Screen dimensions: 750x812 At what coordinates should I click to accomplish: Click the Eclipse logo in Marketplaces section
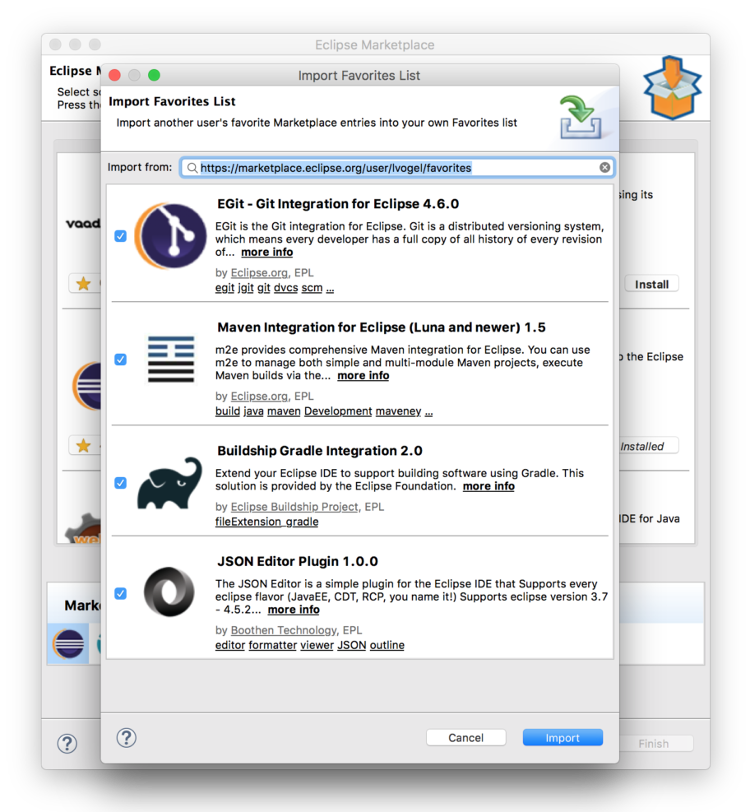(x=68, y=644)
